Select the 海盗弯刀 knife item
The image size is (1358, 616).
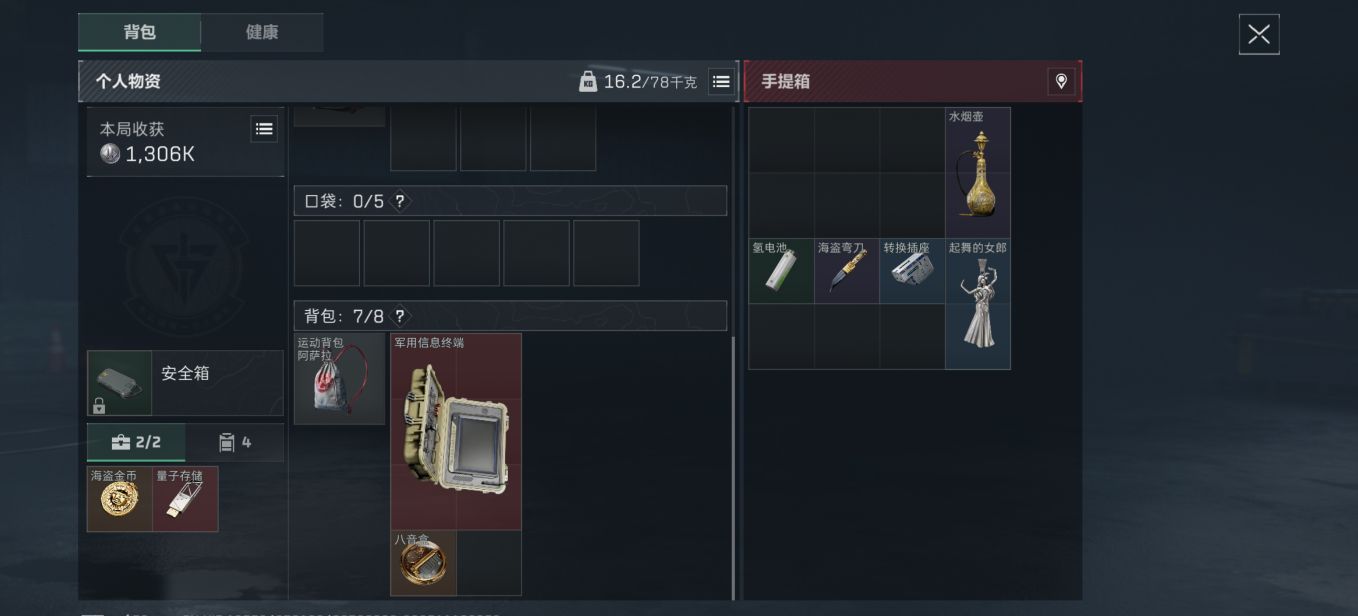coord(847,271)
